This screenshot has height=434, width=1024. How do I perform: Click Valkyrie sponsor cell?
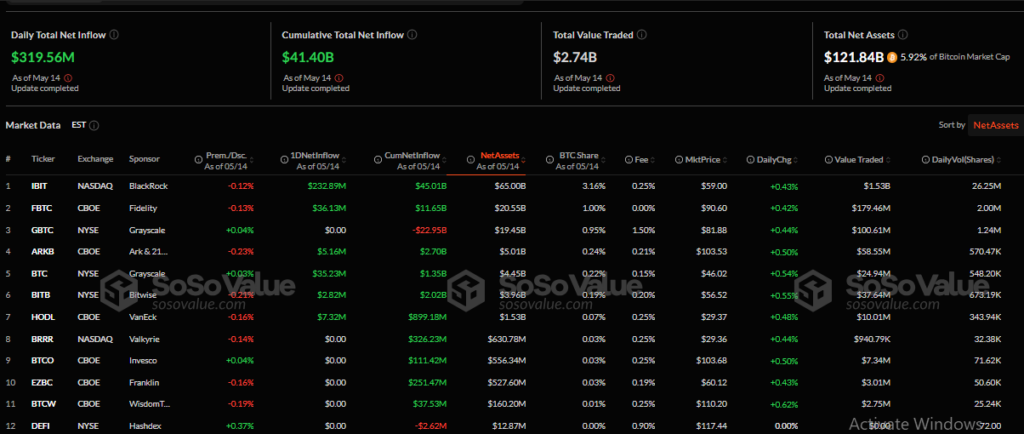pyautogui.click(x=144, y=339)
